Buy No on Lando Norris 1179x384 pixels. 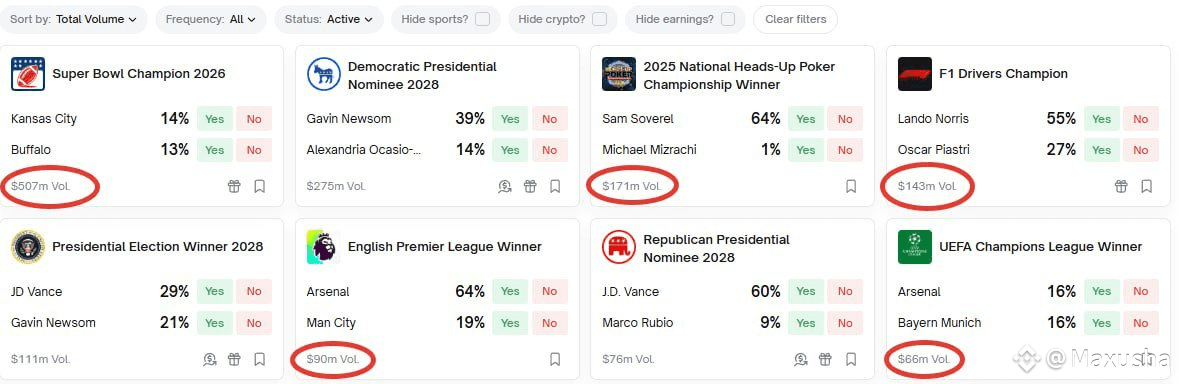click(1141, 119)
